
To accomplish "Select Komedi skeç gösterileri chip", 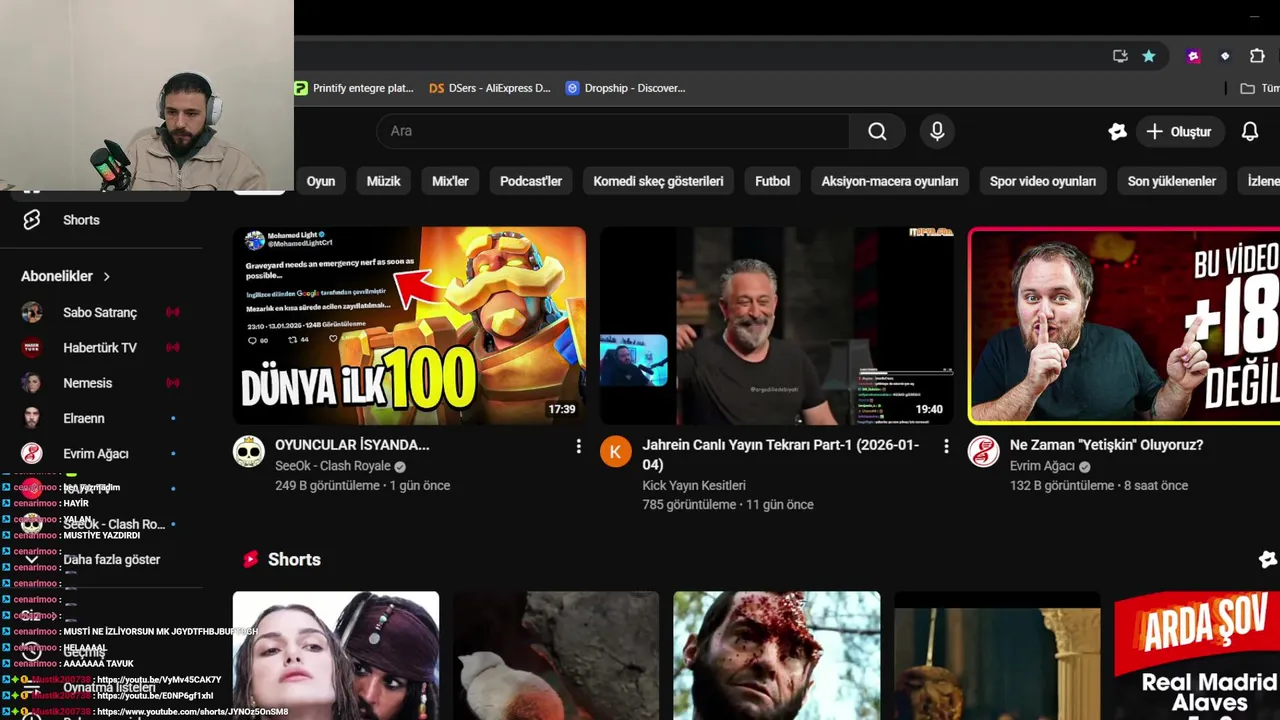I will [x=658, y=181].
